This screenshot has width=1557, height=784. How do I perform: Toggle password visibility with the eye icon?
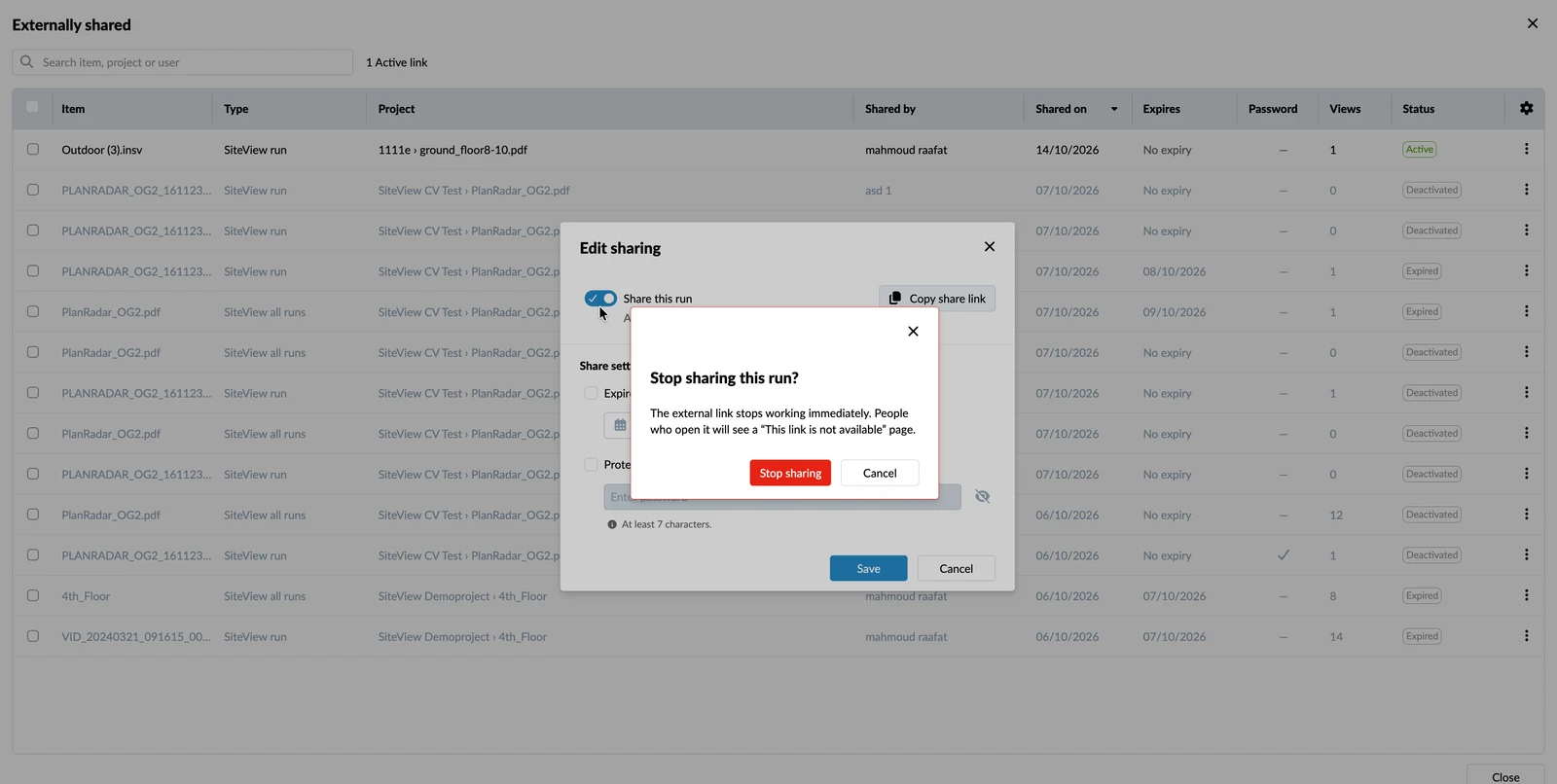(983, 497)
